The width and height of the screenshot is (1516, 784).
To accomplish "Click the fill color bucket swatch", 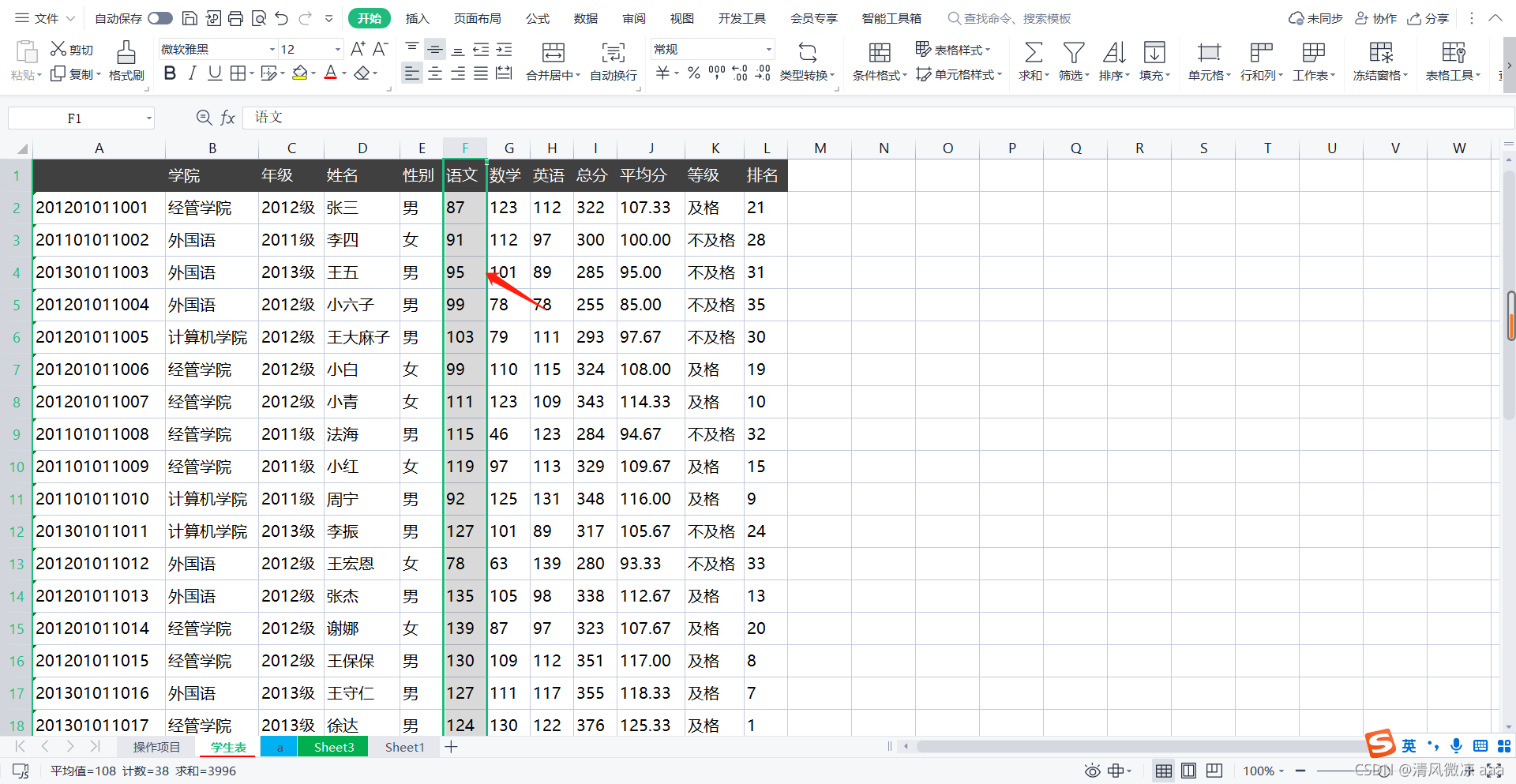I will [300, 73].
